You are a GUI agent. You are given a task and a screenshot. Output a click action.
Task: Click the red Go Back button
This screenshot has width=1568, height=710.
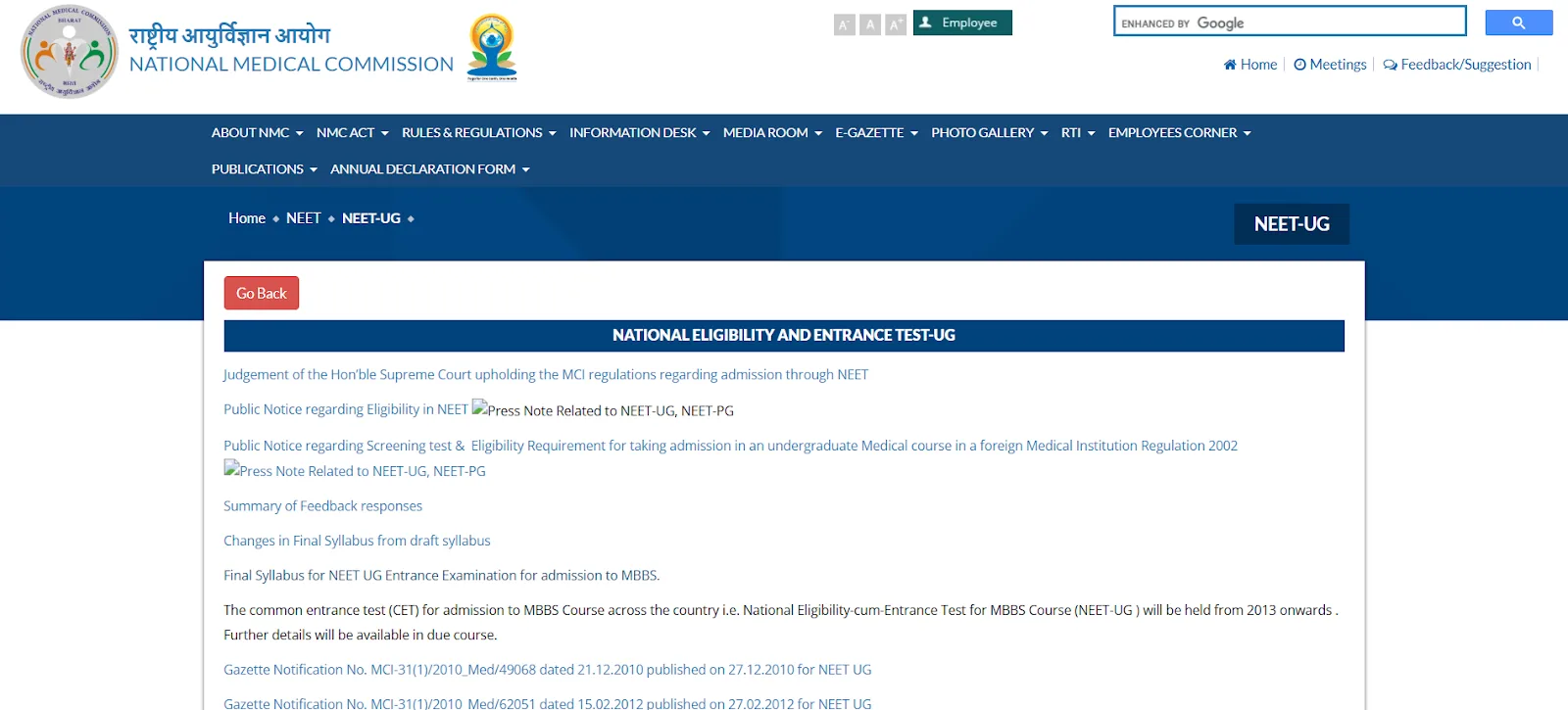262,293
